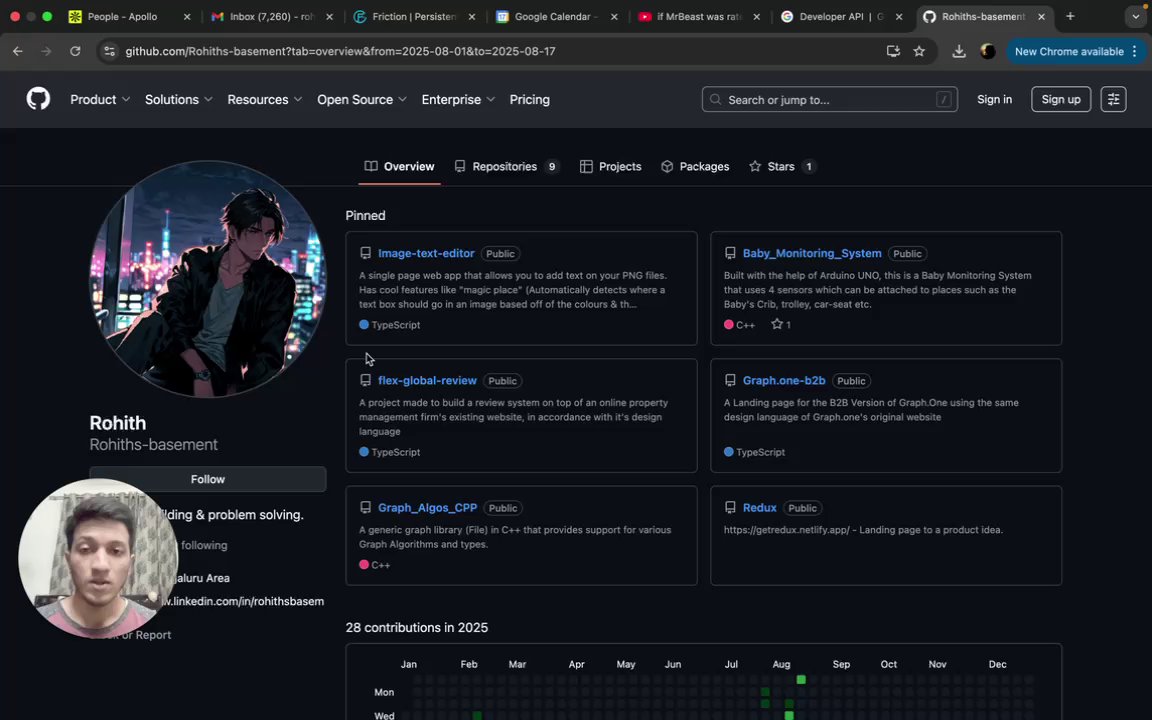Switch to the Packages tab
This screenshot has width=1152, height=720.
pos(695,167)
